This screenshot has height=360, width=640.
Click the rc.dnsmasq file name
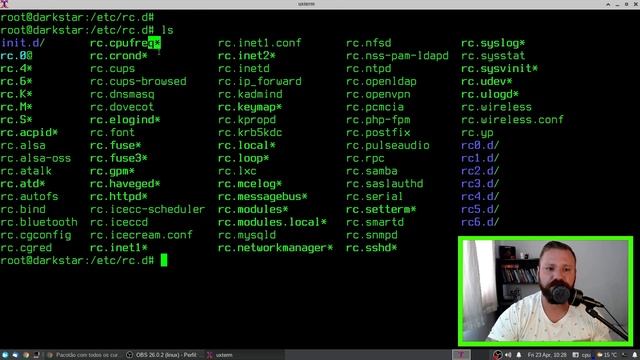point(122,94)
